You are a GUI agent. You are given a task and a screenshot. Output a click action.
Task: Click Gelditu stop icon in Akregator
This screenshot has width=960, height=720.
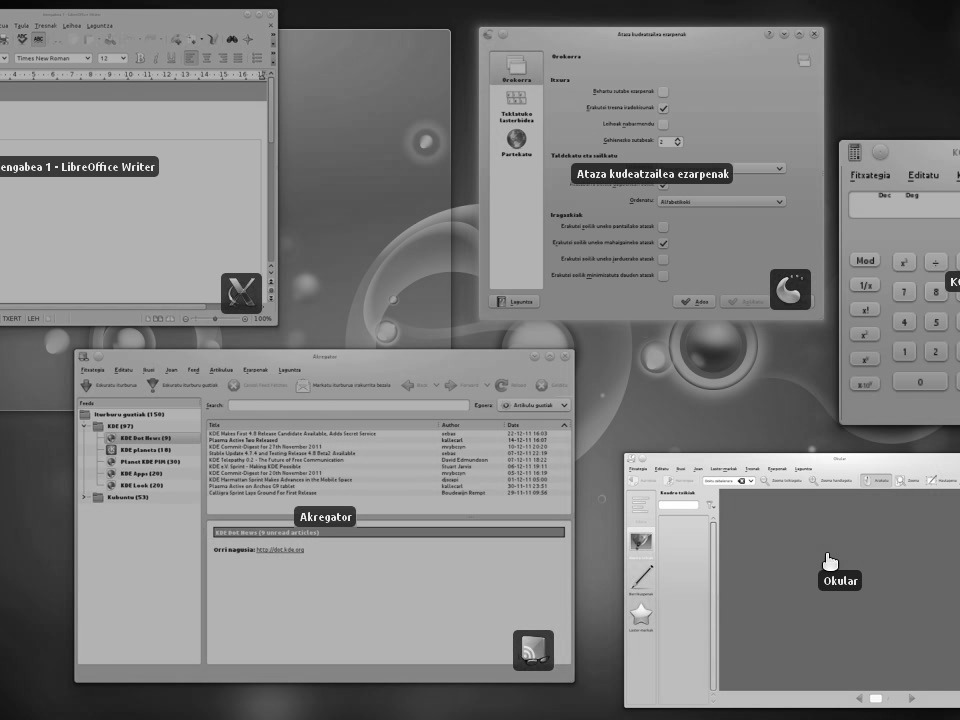click(552, 385)
